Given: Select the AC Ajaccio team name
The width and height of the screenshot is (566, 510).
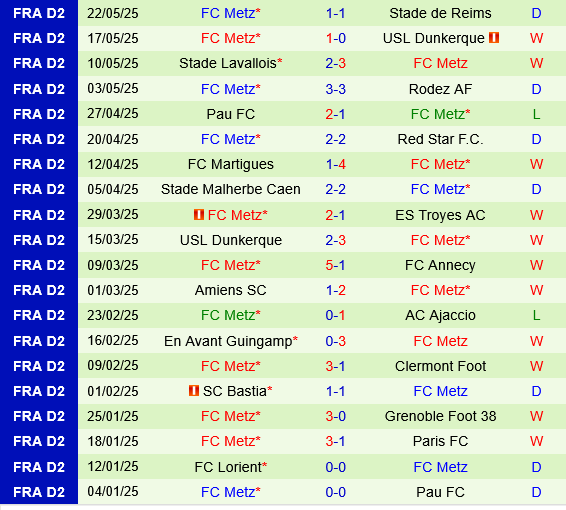Looking at the screenshot, I should pos(440,315).
